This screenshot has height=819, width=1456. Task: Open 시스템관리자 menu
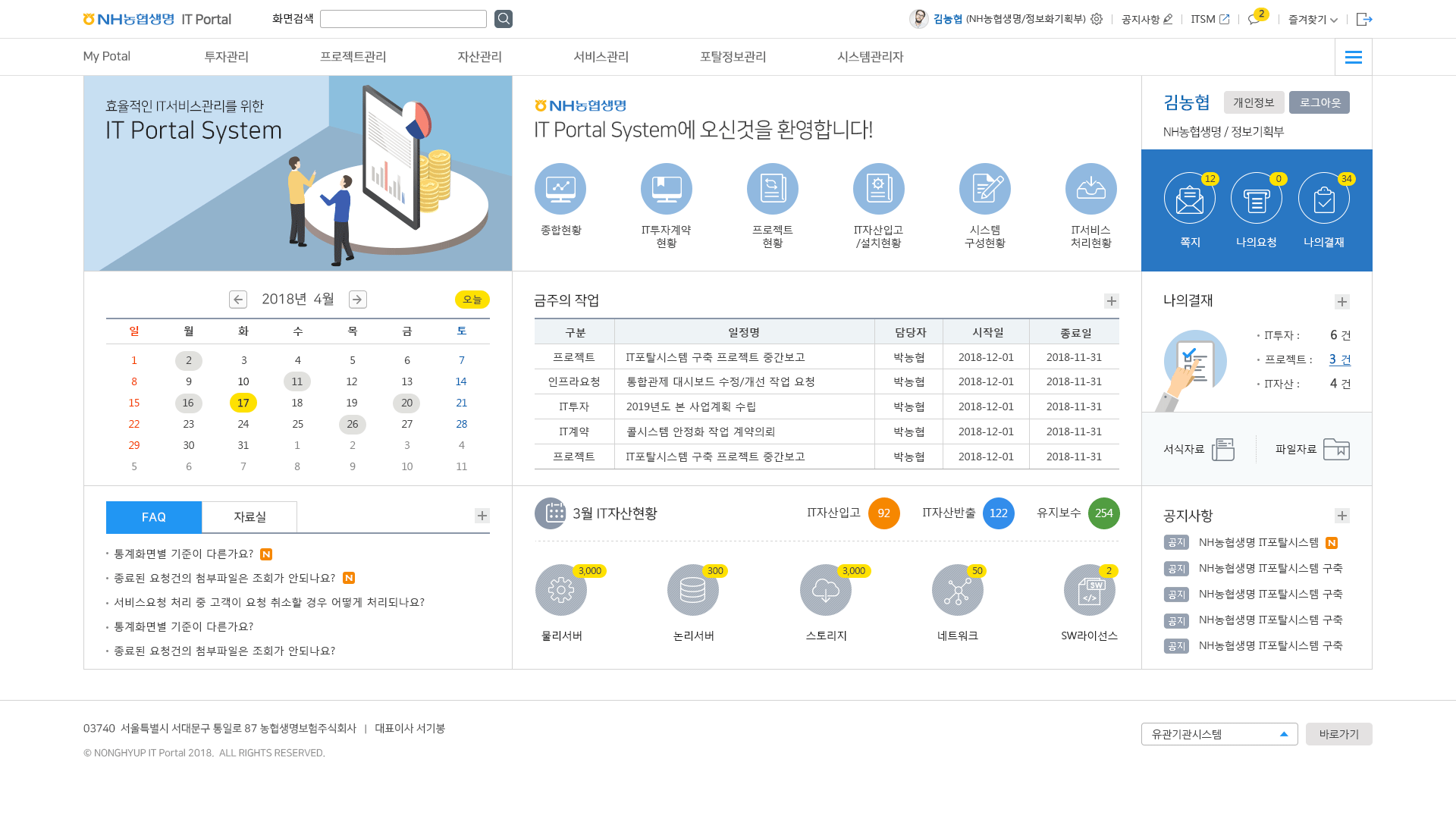[x=871, y=57]
